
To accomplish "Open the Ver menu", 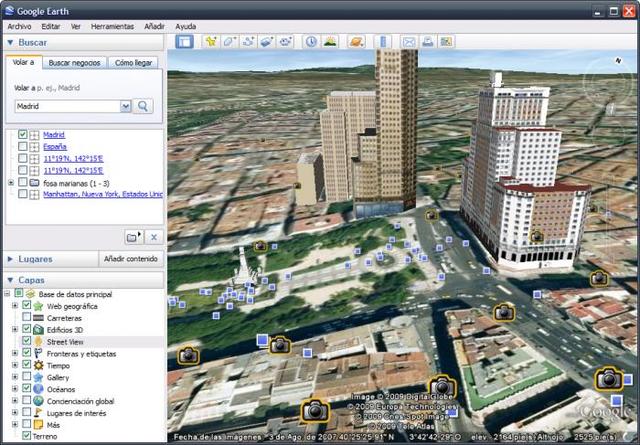I will coord(76,27).
